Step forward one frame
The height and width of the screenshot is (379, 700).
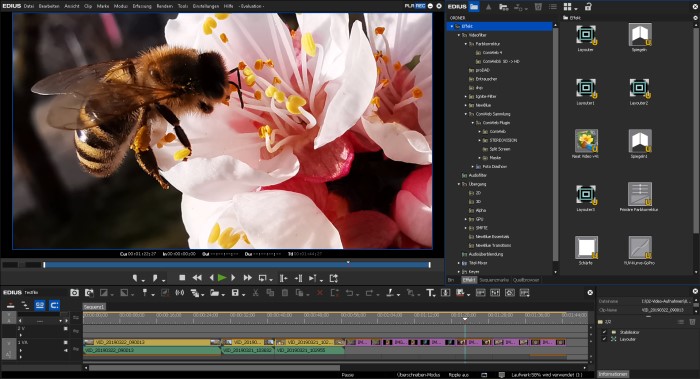tap(233, 278)
